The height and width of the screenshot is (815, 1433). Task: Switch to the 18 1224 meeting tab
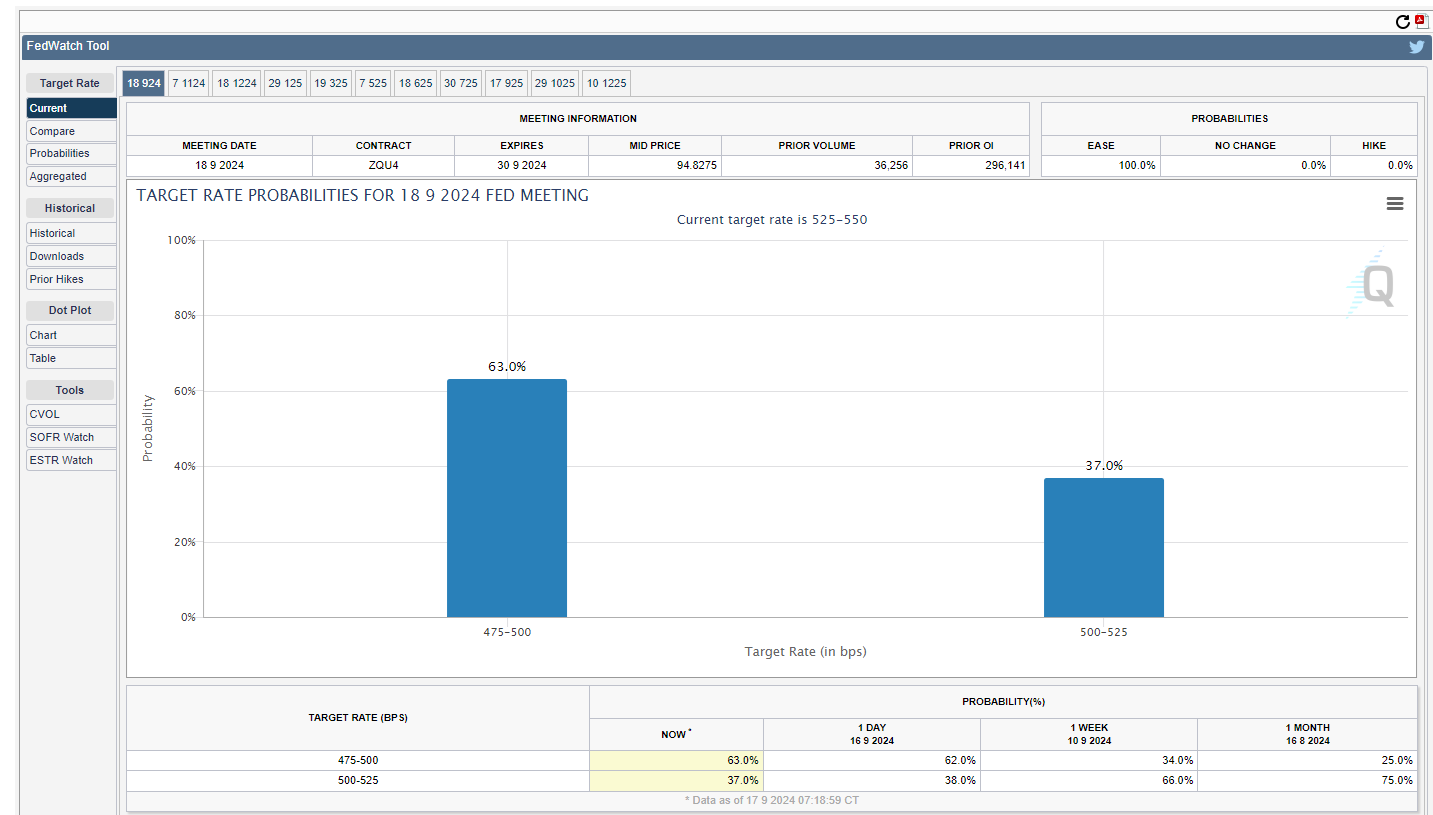pyautogui.click(x=237, y=83)
